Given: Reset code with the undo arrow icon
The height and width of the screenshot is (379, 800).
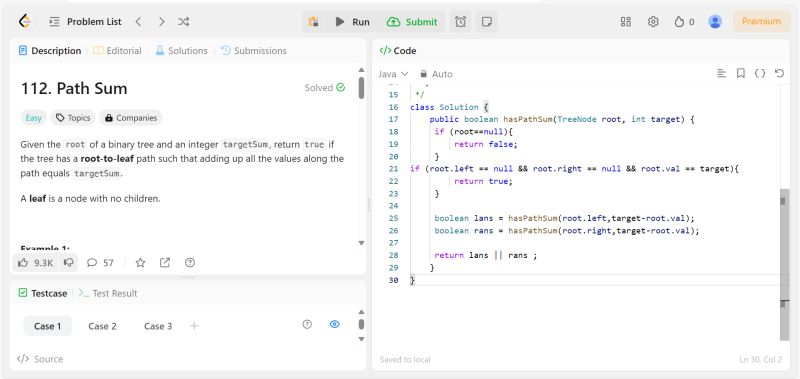Looking at the screenshot, I should (779, 73).
